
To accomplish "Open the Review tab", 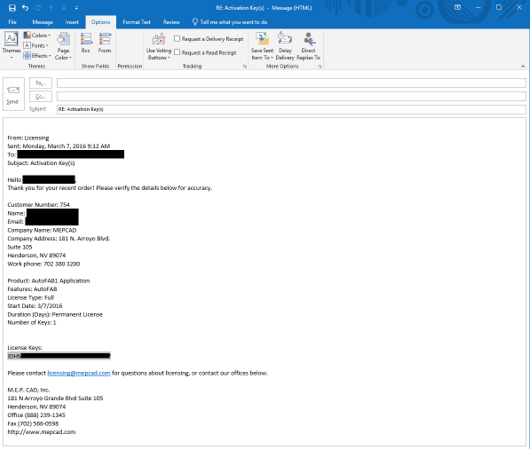I will coord(171,22).
